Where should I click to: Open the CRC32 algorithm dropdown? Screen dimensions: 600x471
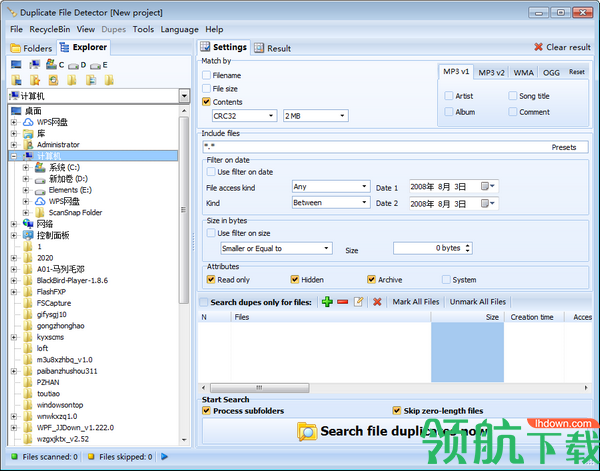click(x=245, y=116)
